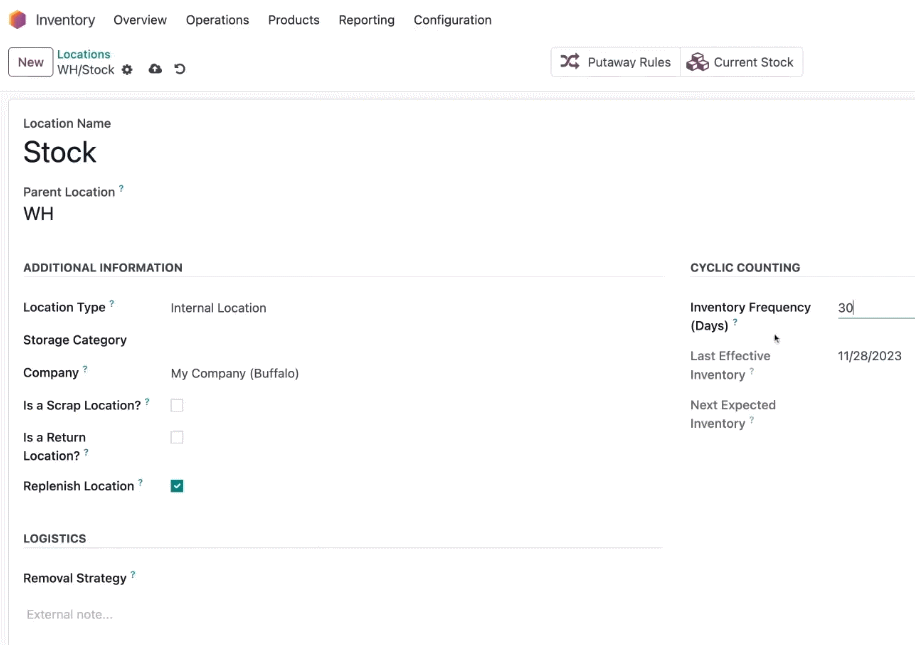Screen dimensions: 915x645
Task: Open the Configuration menu
Action: point(452,20)
